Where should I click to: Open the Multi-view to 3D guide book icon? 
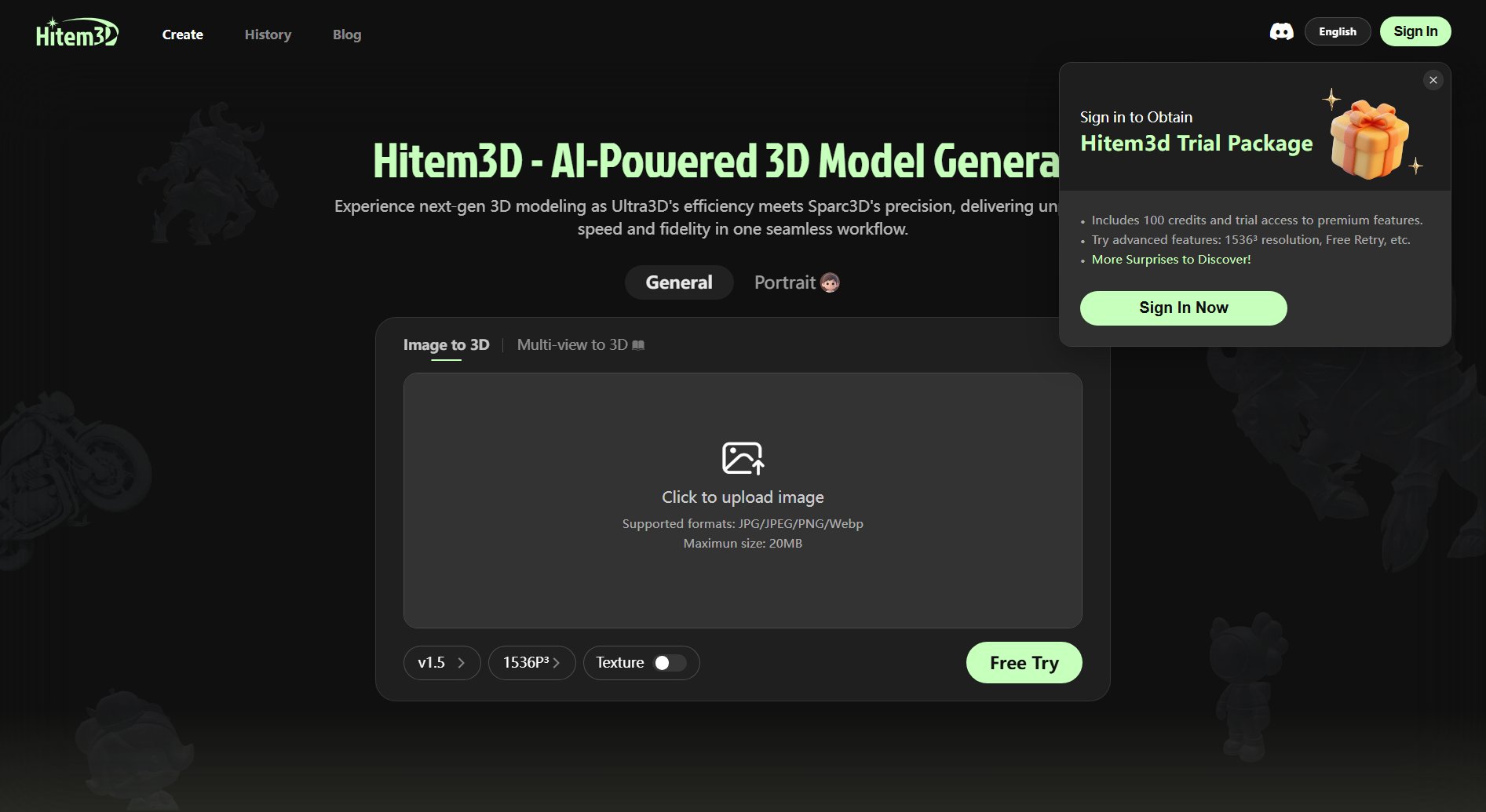tap(638, 345)
